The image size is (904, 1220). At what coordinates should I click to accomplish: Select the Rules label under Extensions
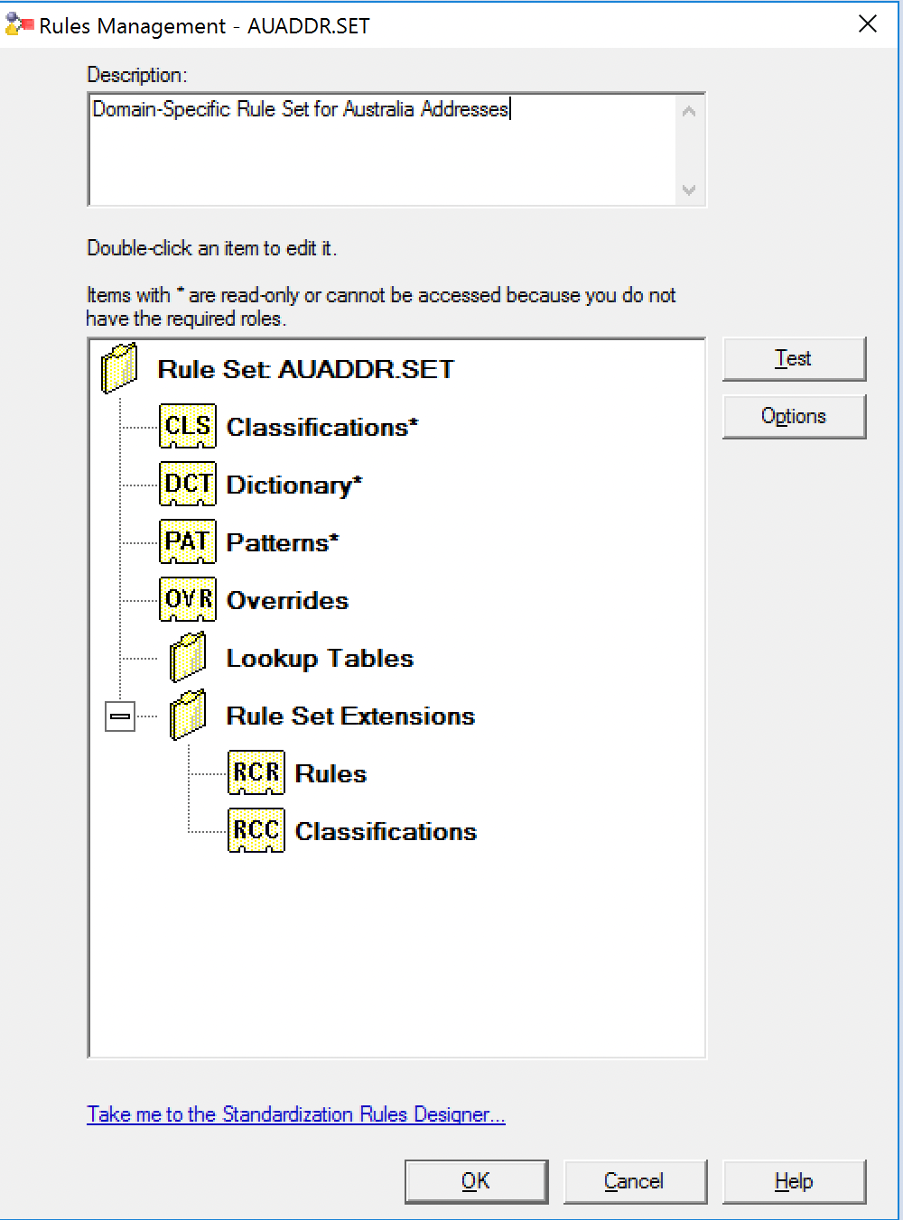point(331,774)
